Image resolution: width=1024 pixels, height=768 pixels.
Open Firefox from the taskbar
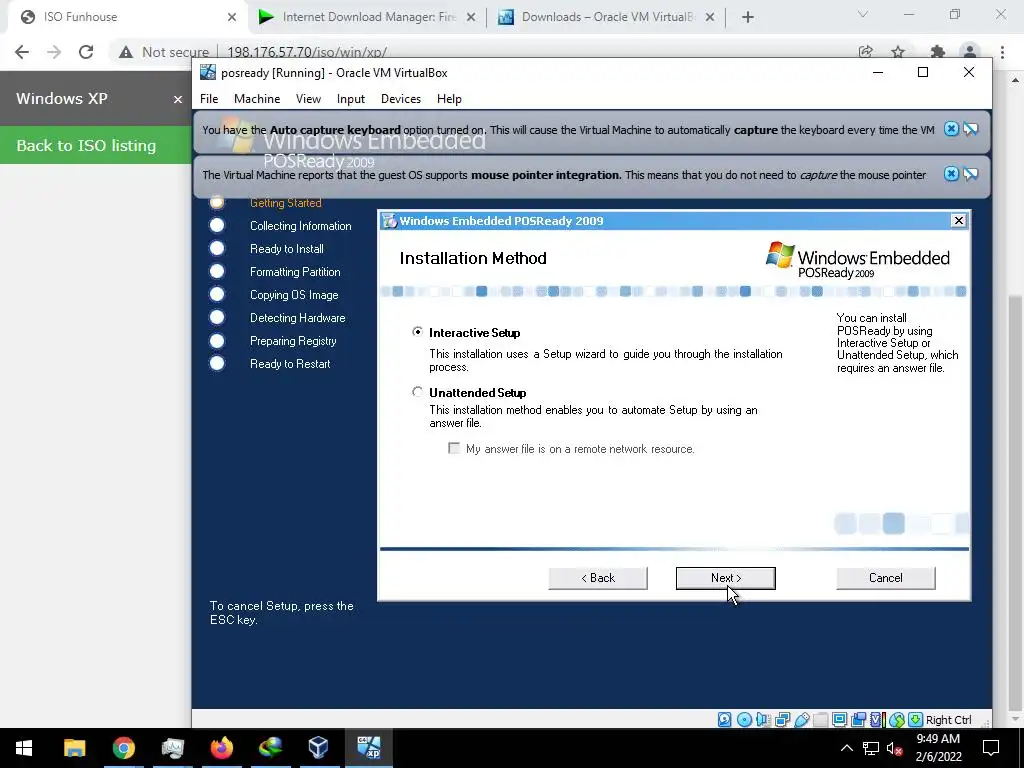[x=221, y=748]
